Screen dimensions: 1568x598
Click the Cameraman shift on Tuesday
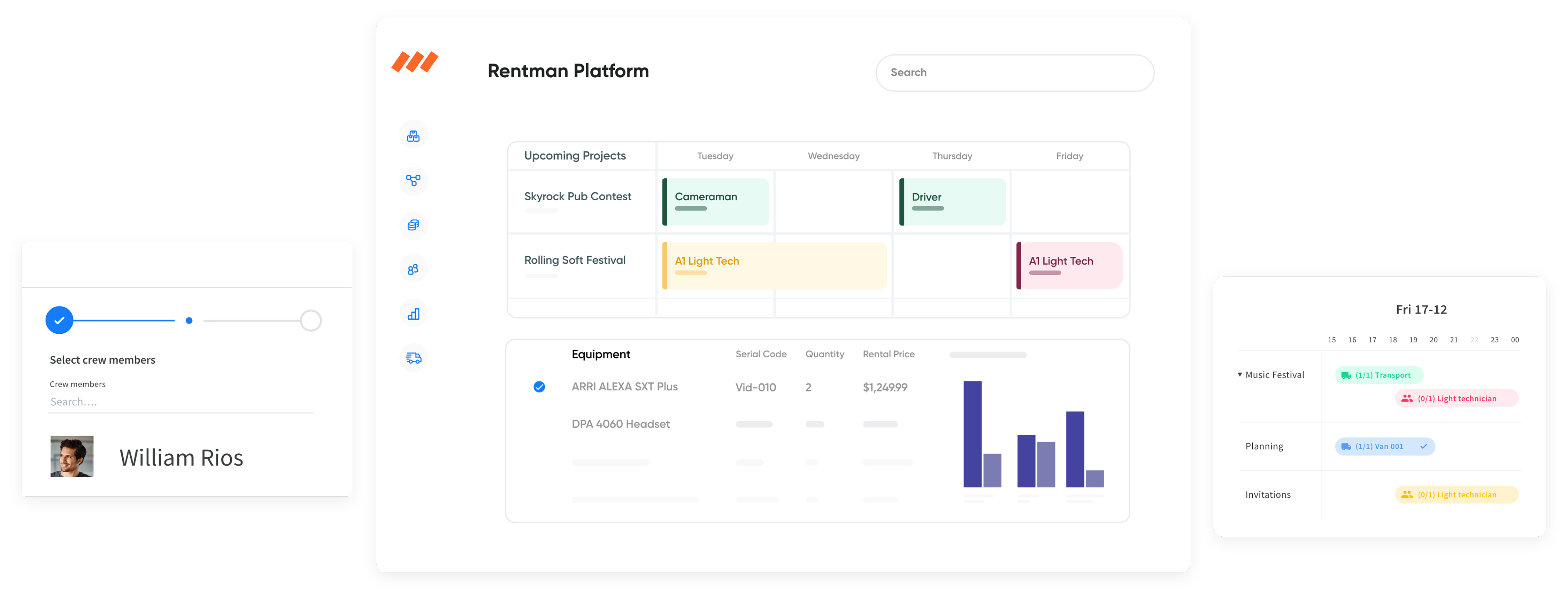pos(715,201)
